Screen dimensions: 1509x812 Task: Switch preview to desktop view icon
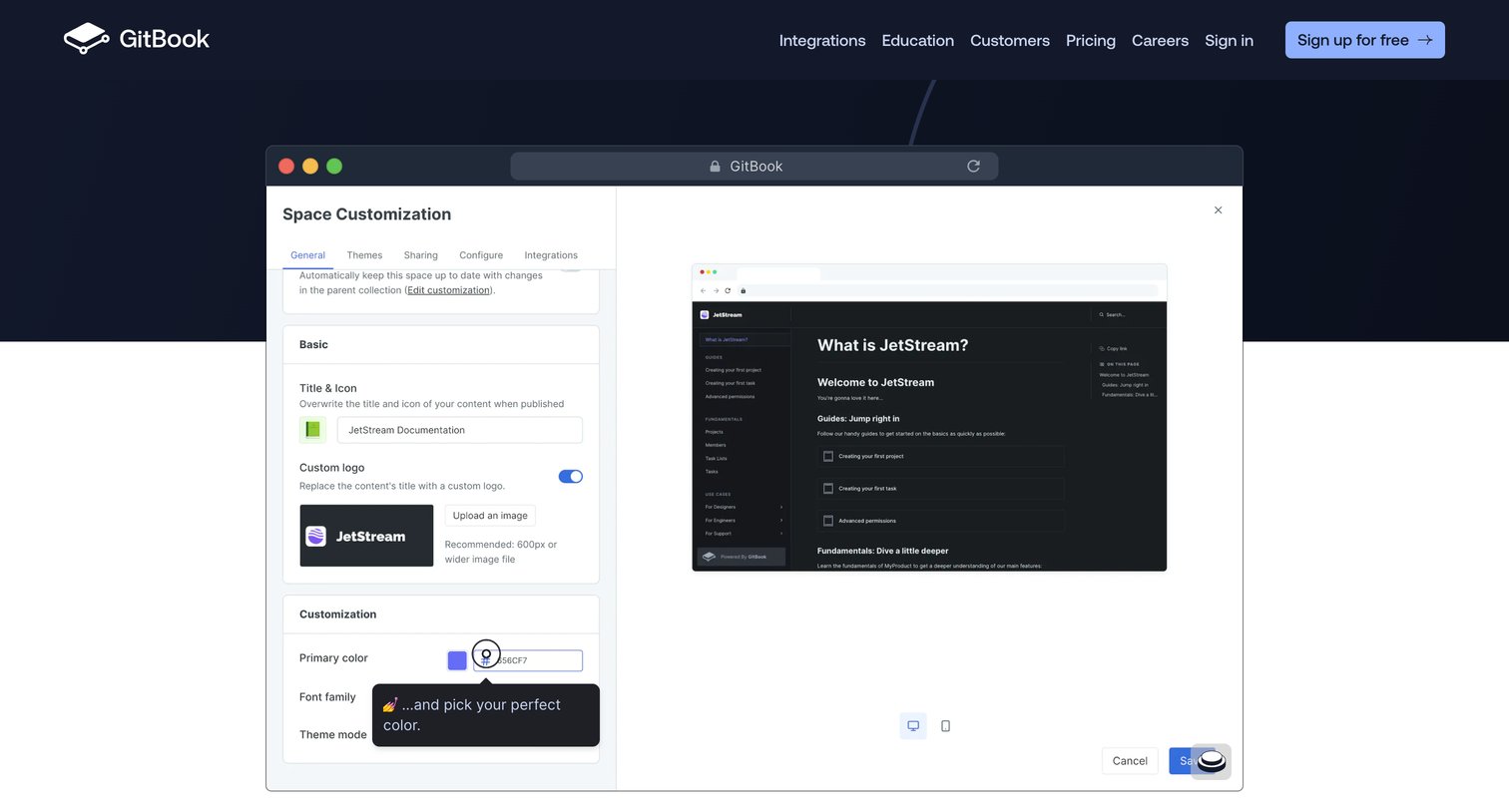point(913,726)
